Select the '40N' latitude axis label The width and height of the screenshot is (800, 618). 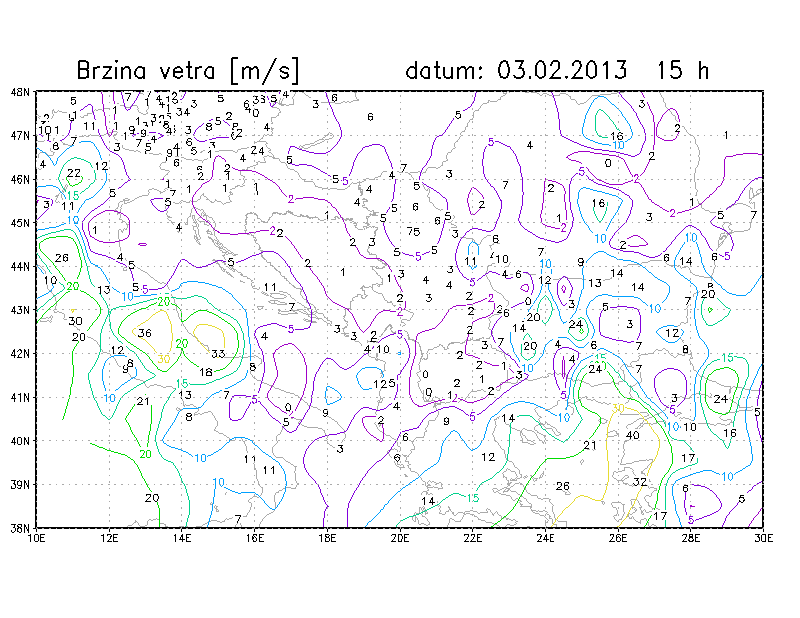[20, 441]
